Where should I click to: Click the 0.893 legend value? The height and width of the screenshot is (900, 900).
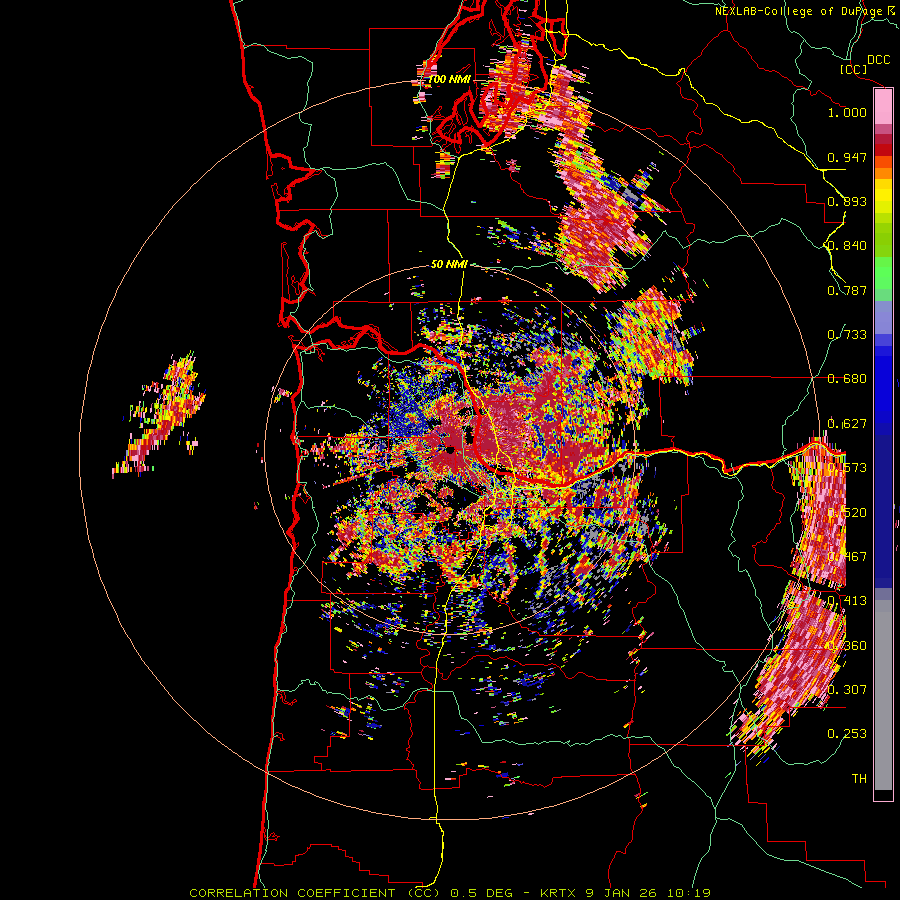pyautogui.click(x=847, y=201)
